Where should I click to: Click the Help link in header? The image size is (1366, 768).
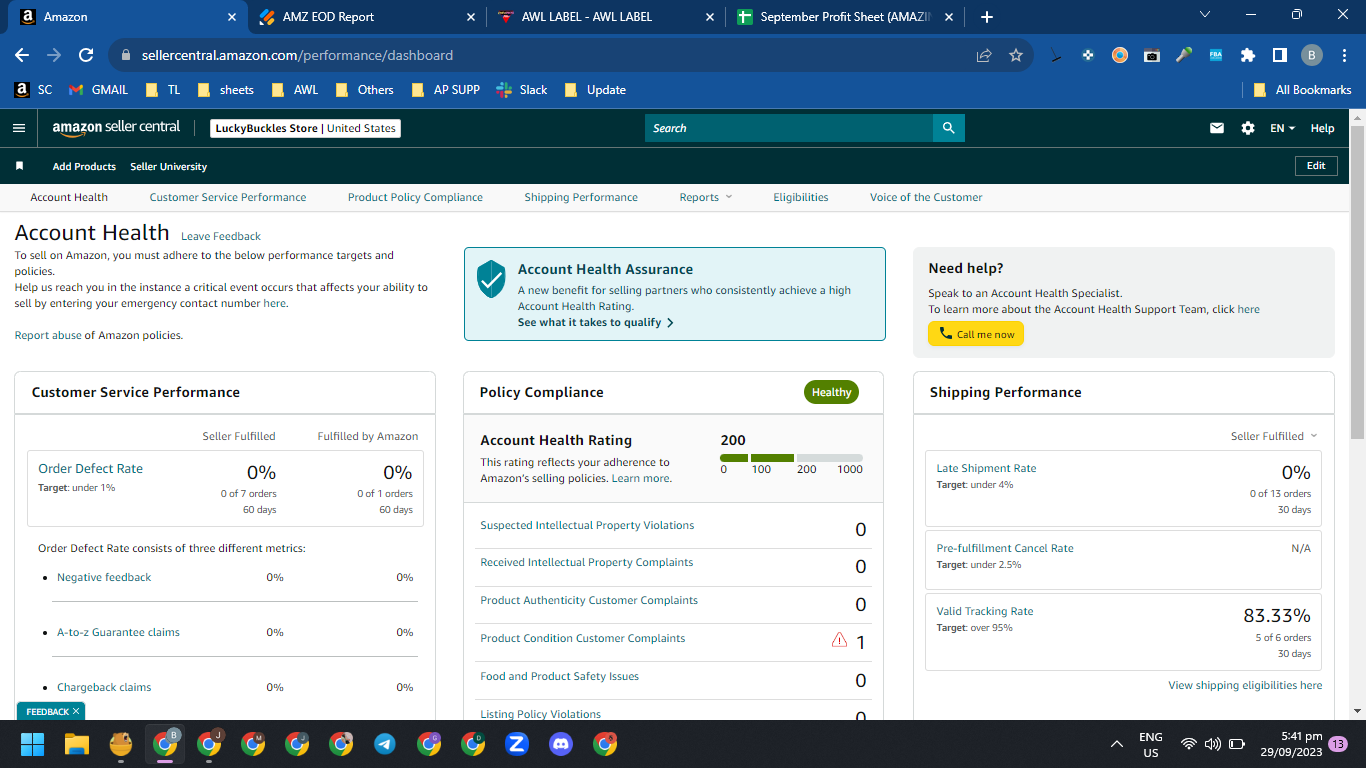coord(1322,128)
